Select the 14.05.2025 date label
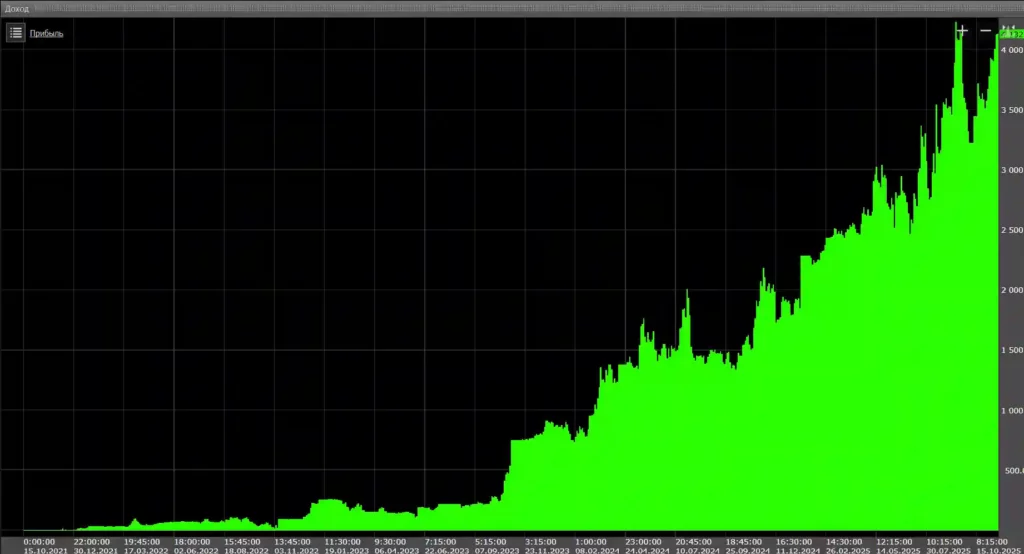The height and width of the screenshot is (554, 1024). point(898,551)
